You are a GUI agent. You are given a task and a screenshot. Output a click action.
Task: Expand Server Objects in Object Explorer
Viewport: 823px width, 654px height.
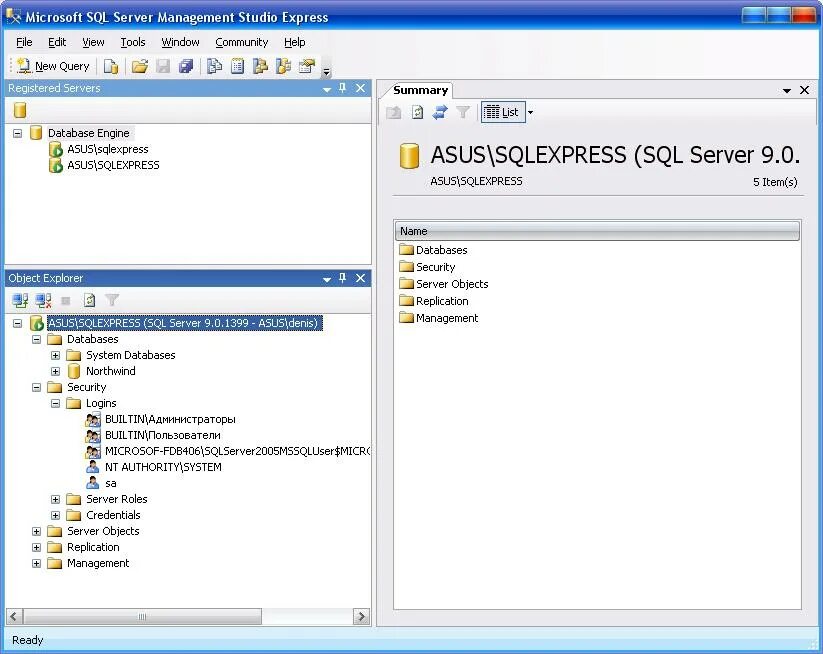click(x=36, y=531)
